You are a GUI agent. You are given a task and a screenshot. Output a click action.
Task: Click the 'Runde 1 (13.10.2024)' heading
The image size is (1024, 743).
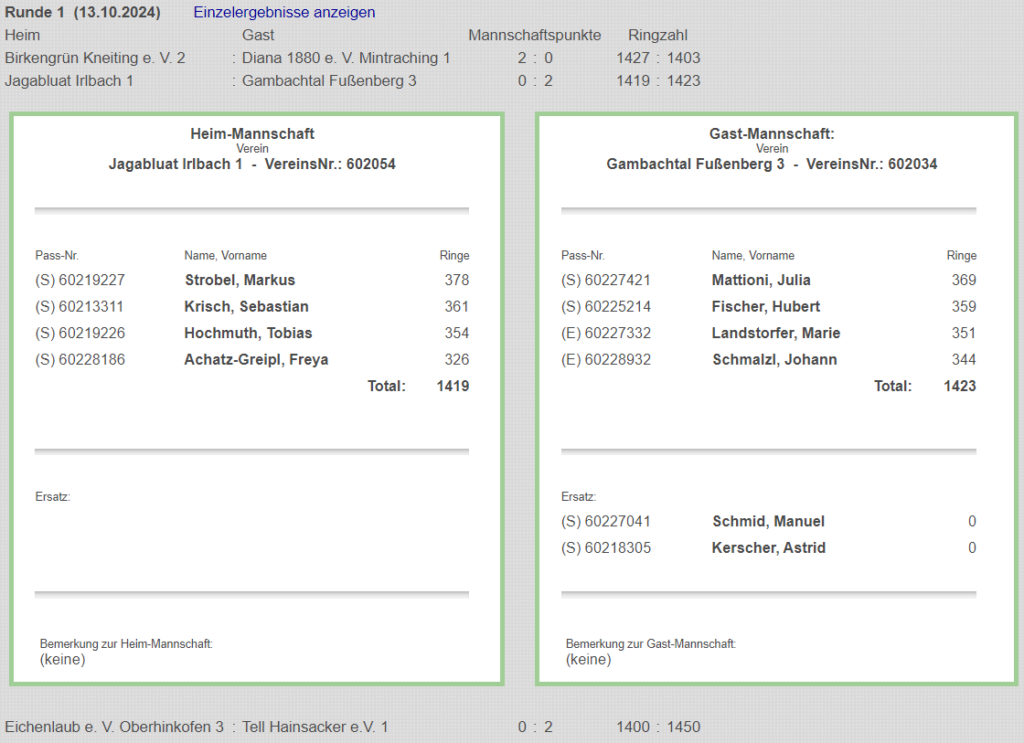[88, 13]
